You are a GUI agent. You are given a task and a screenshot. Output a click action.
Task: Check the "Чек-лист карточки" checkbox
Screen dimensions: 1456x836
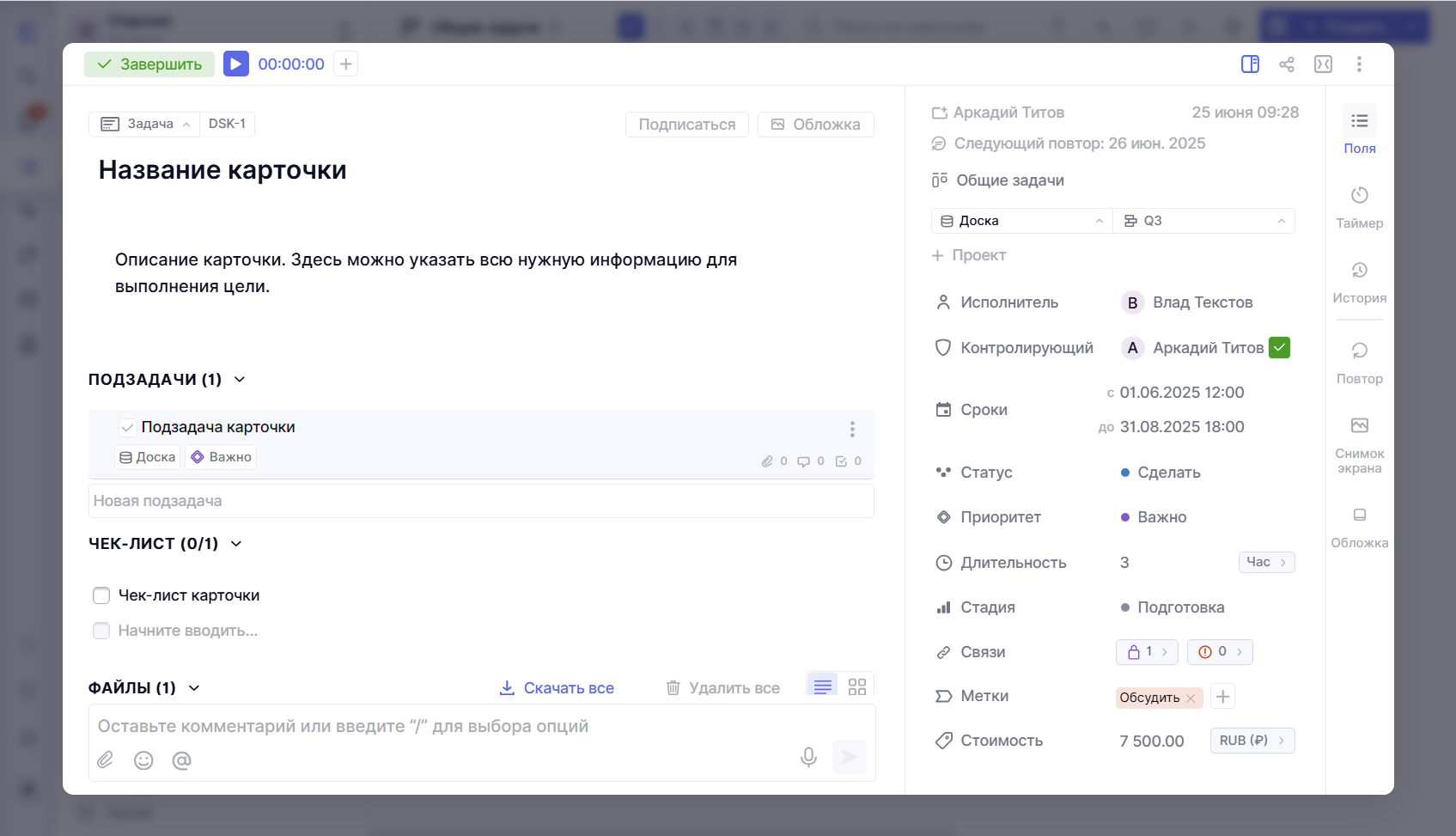point(101,595)
